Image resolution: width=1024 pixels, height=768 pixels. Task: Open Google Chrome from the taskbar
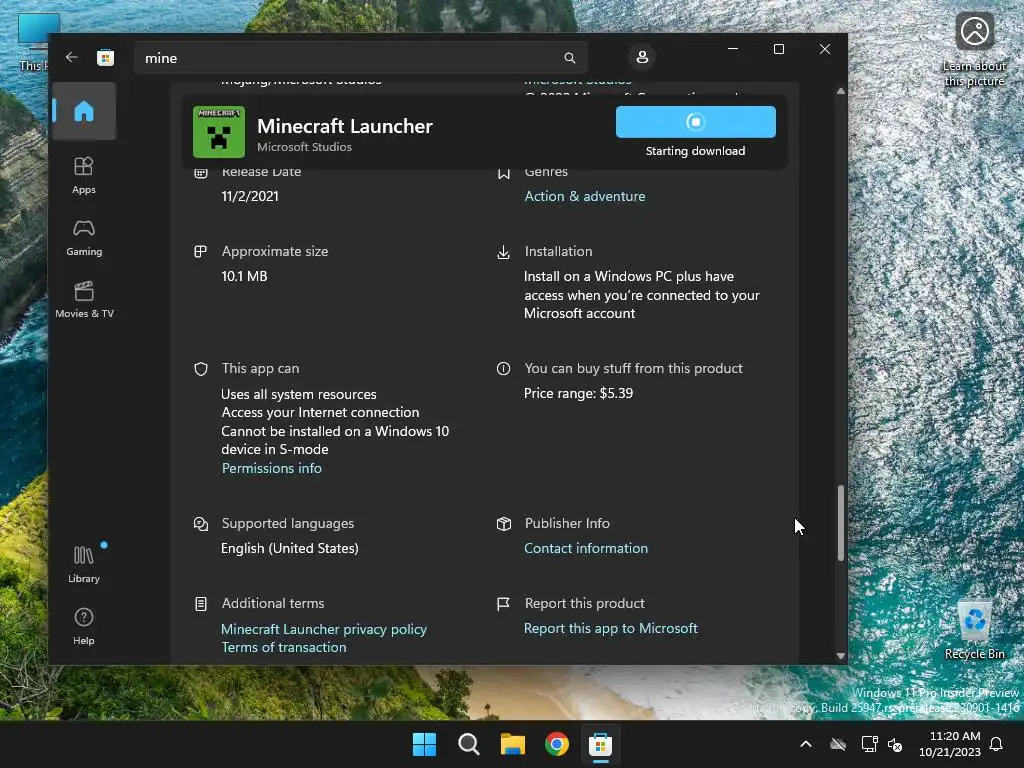[x=556, y=744]
